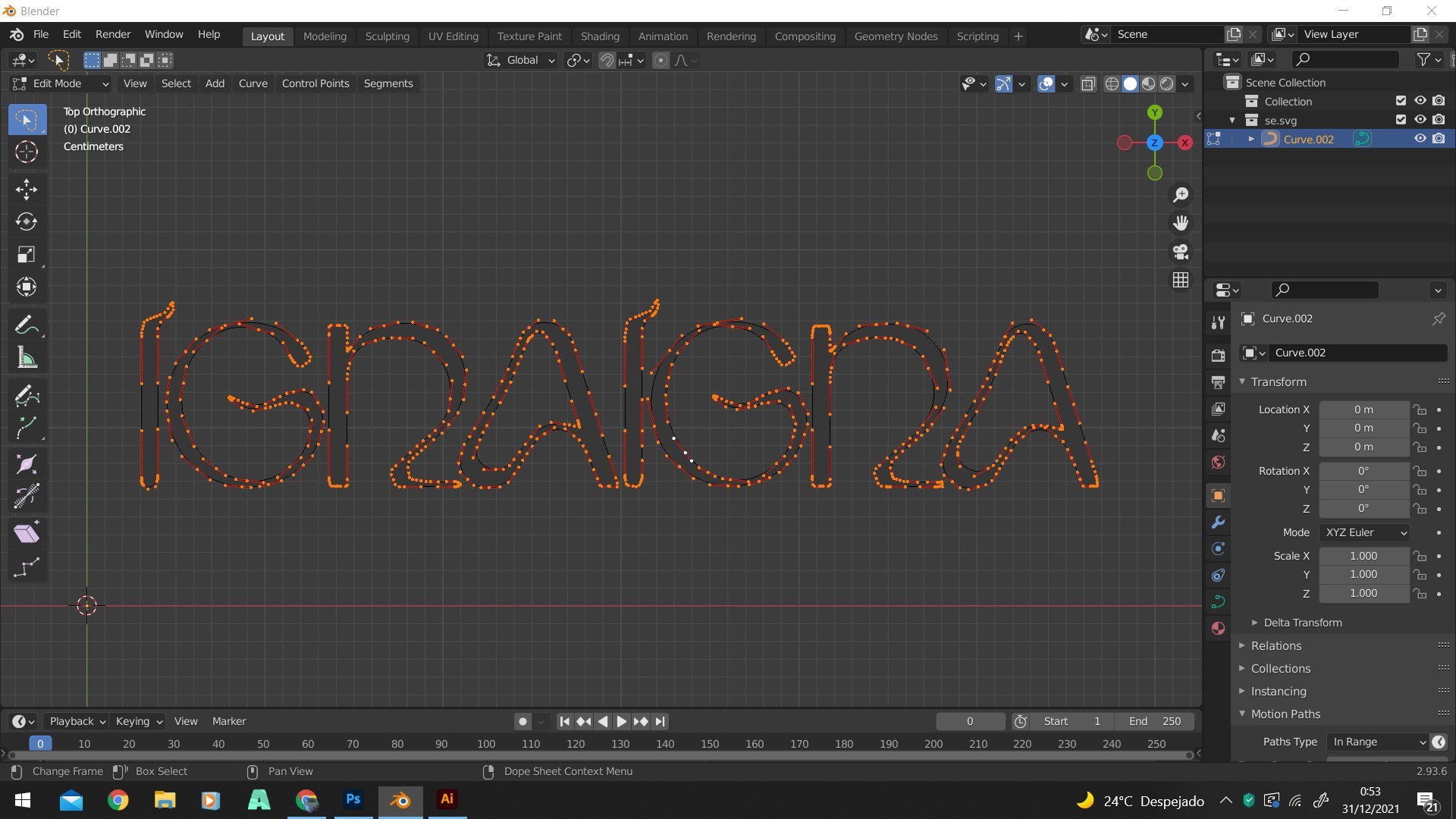1456x819 pixels.
Task: Open the Edit Mode dropdown
Action: tap(61, 83)
